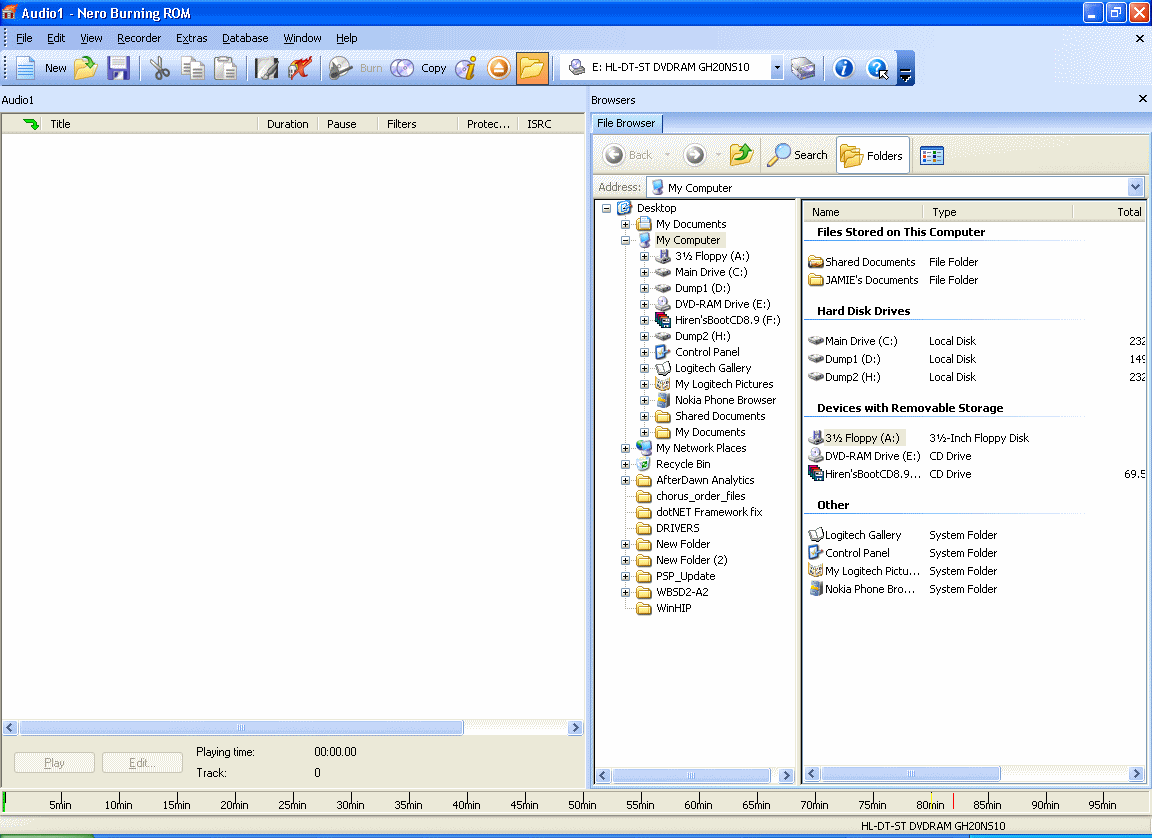The image size is (1152, 838).
Task: Expand DVD-RAM Drive (E:) tree node
Action: click(644, 304)
